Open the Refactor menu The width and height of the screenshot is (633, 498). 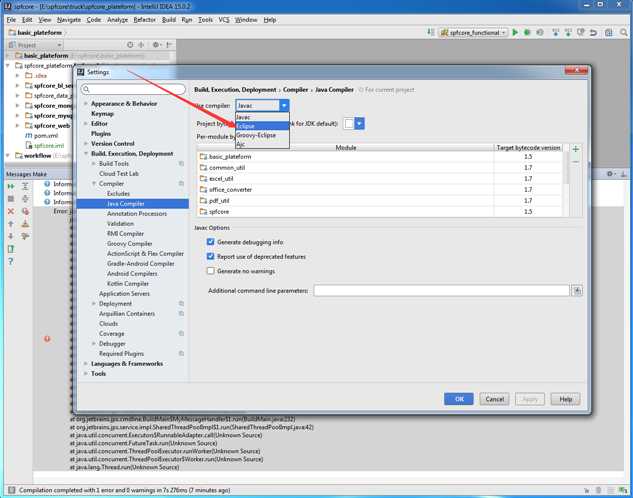(144, 19)
